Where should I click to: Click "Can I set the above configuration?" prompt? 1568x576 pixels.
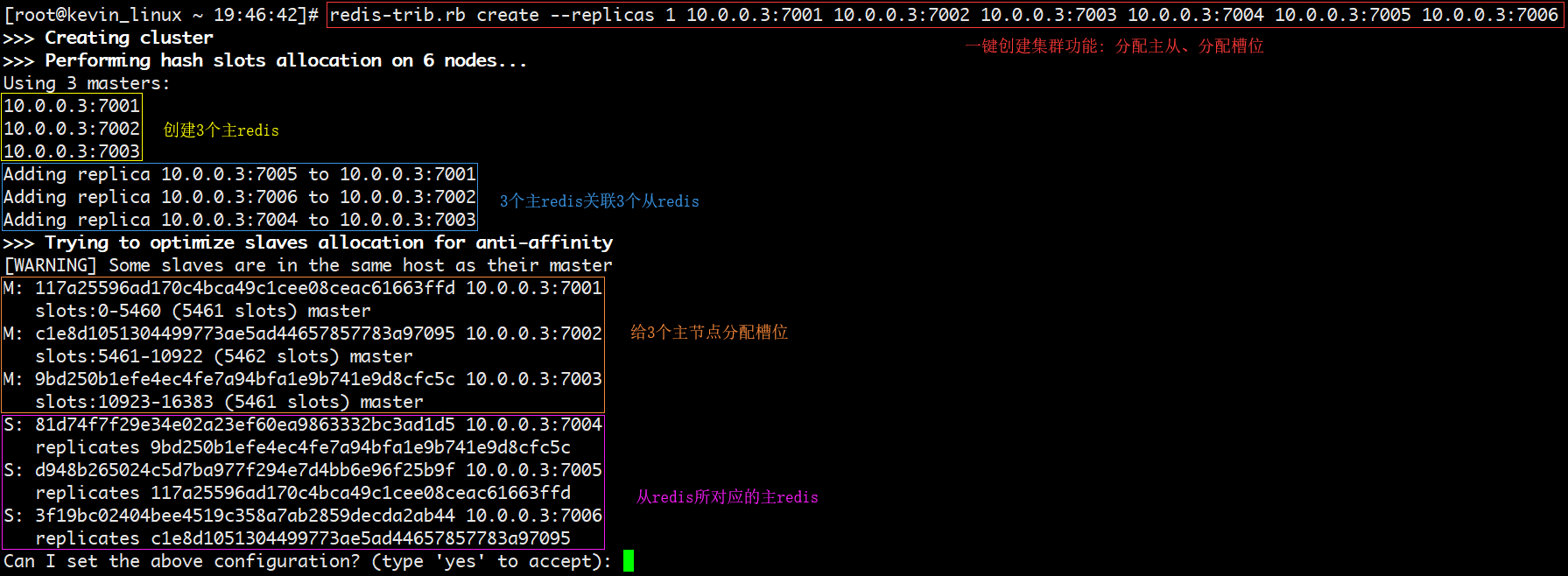182,561
